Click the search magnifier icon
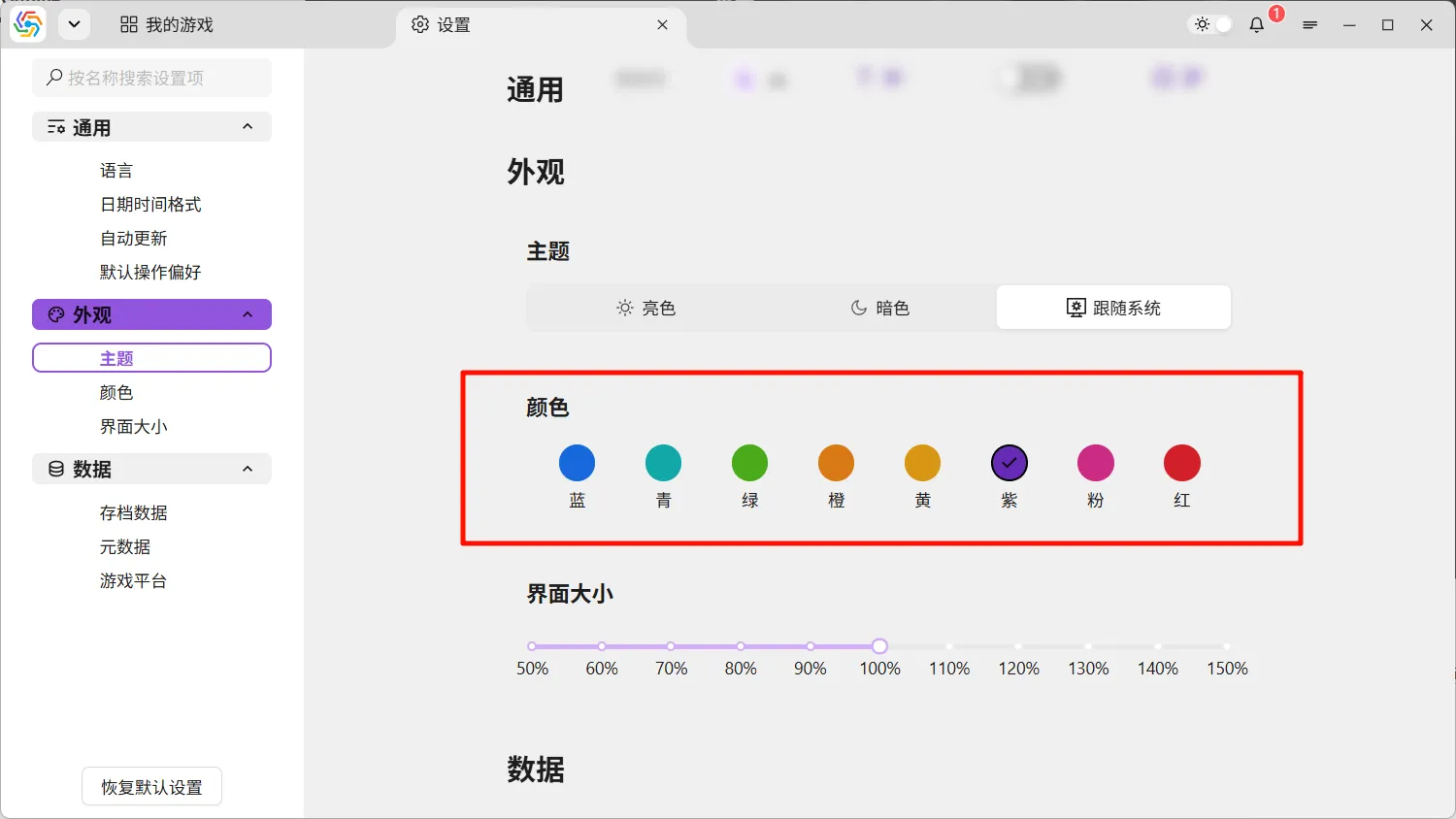 54,78
